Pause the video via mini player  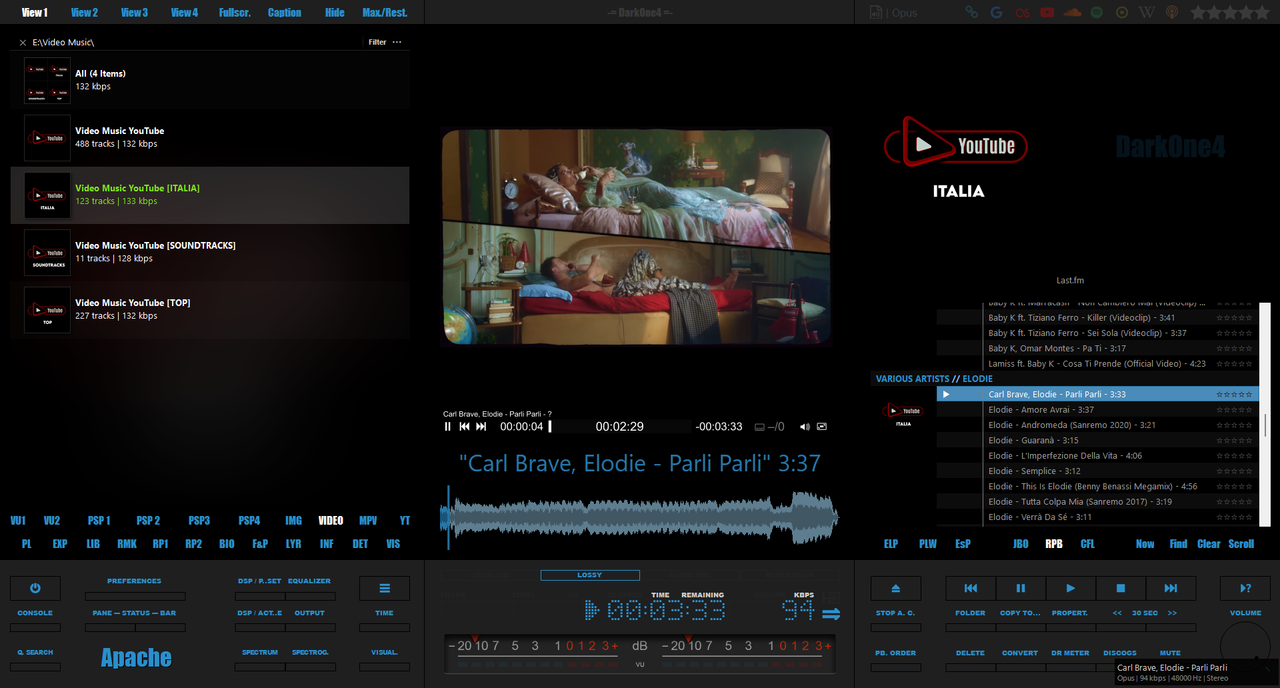click(x=448, y=426)
